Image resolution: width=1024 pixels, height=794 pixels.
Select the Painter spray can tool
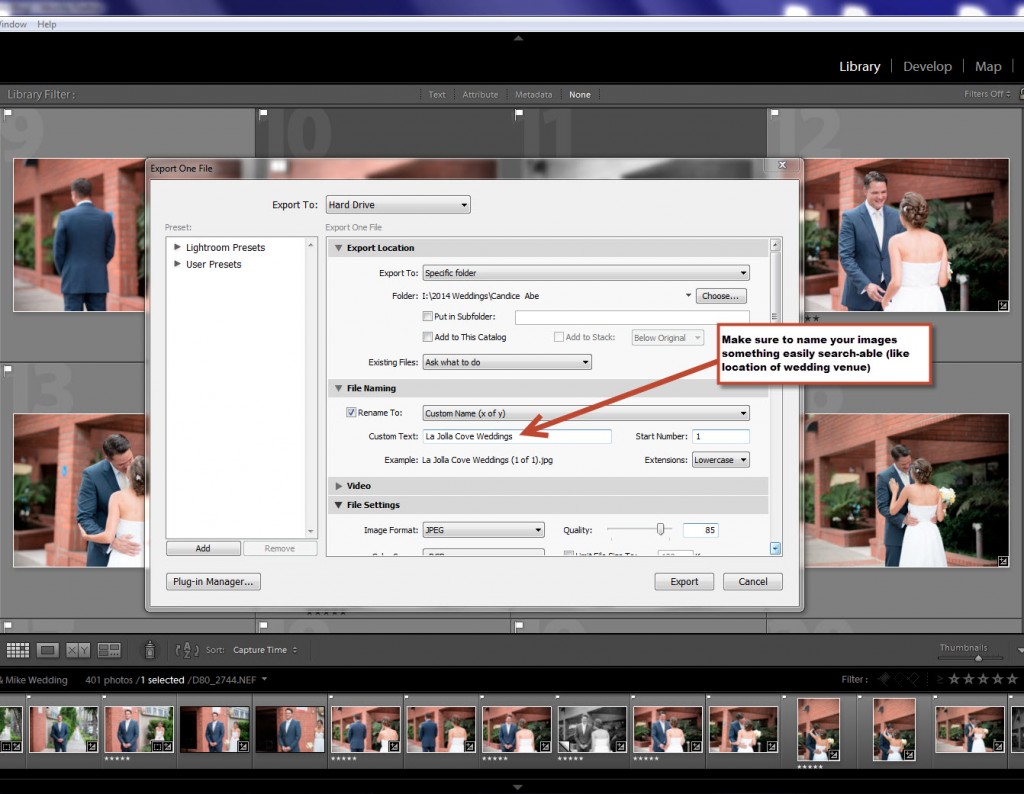[x=149, y=650]
